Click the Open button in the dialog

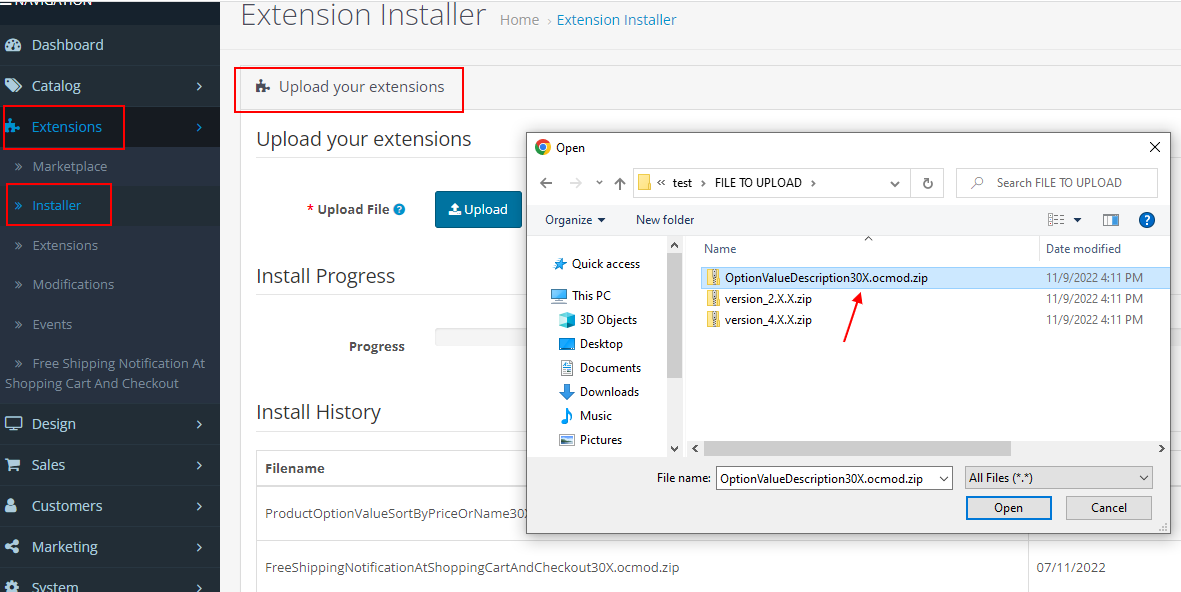(x=1008, y=507)
